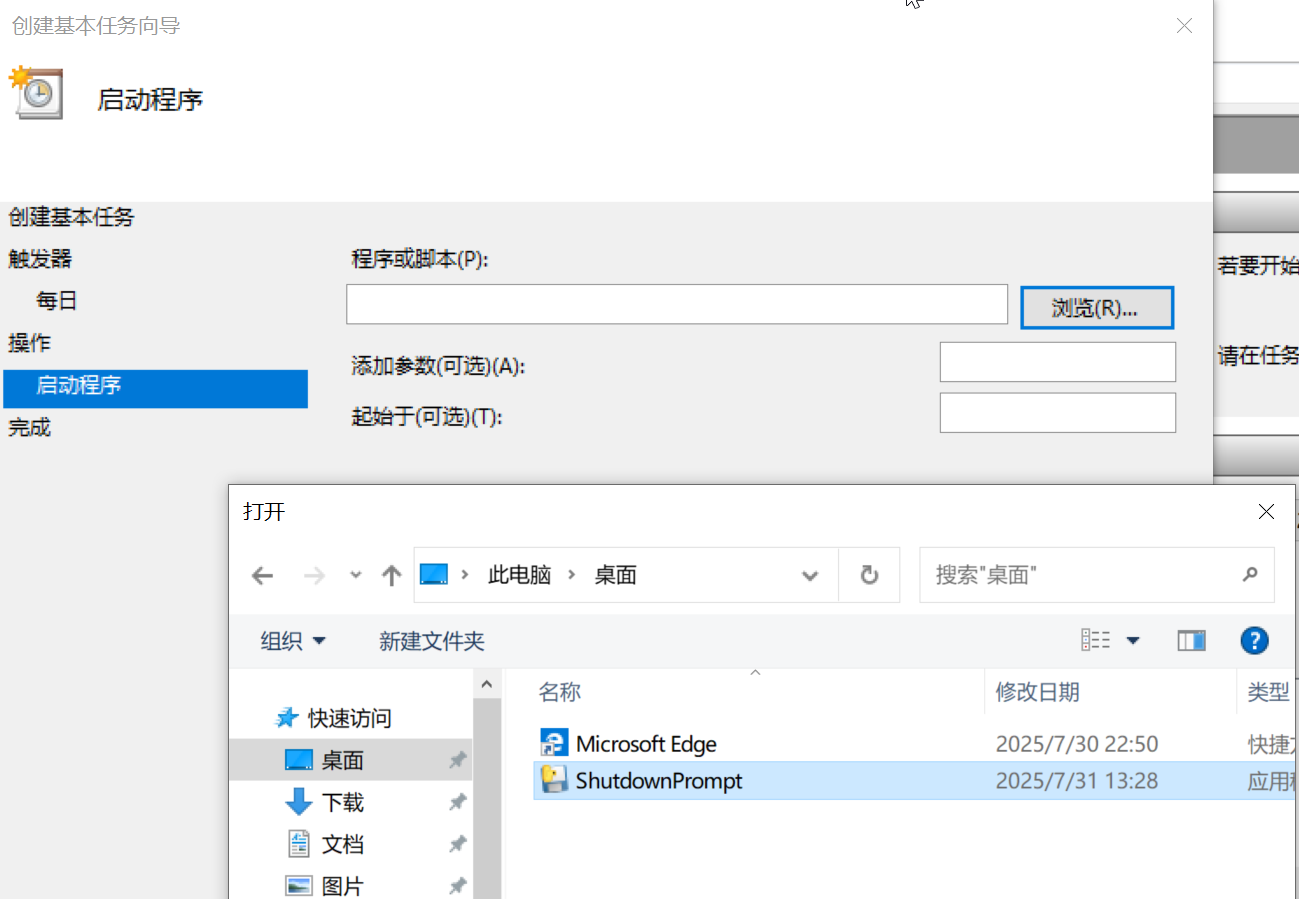Go up one folder level
The image size is (1299, 899).
391,575
